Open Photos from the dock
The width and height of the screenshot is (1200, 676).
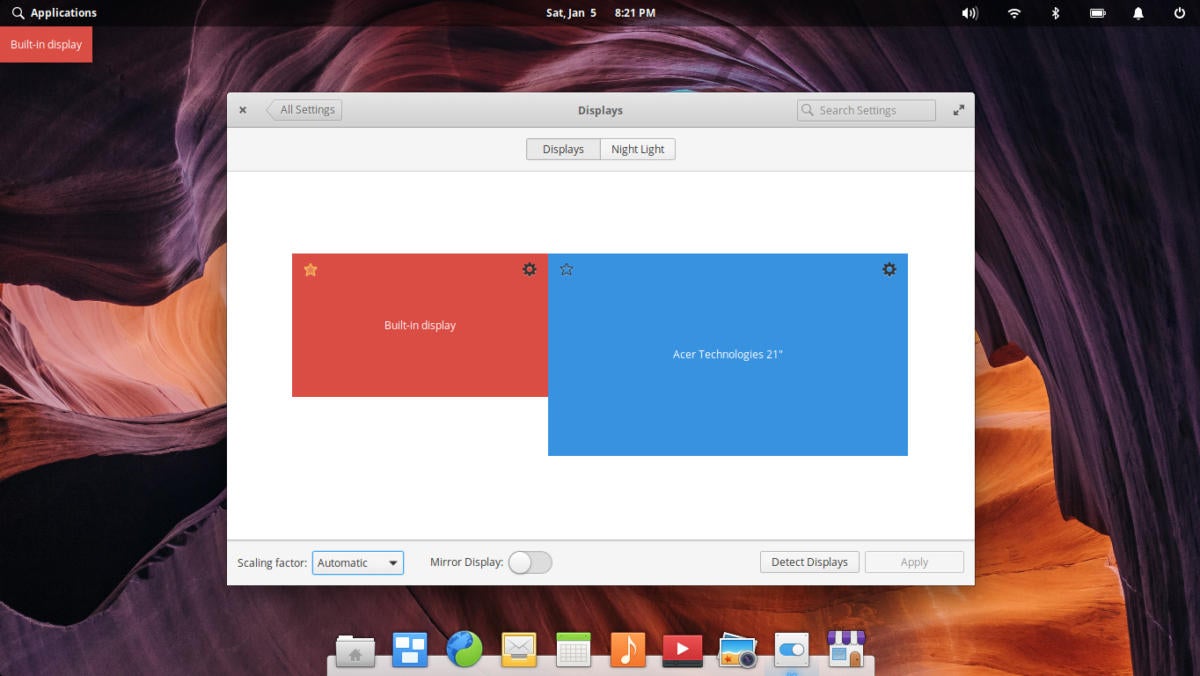click(x=737, y=650)
